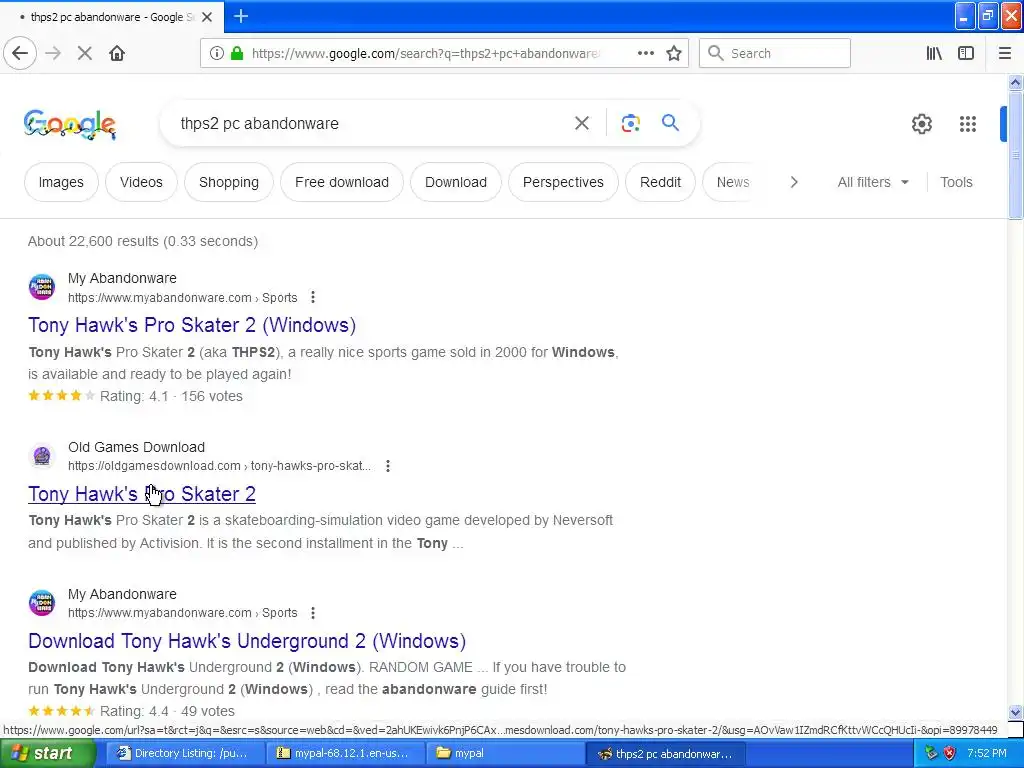Click the red shield tray icon

(950, 754)
